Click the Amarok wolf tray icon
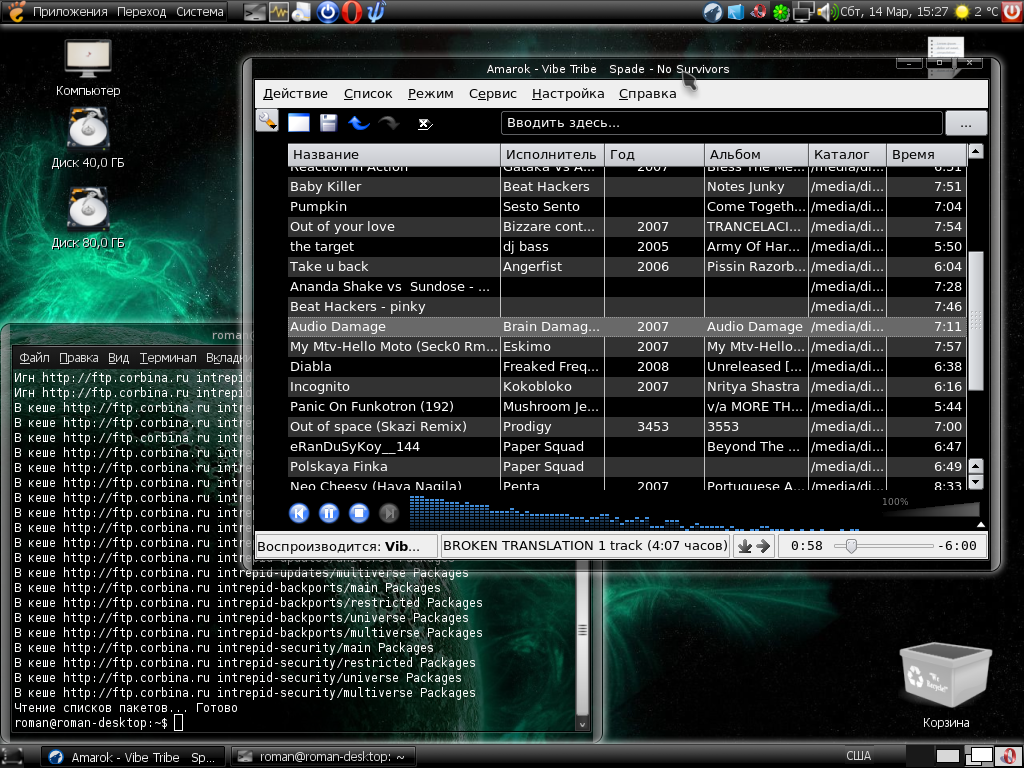This screenshot has height=768, width=1024. point(712,12)
